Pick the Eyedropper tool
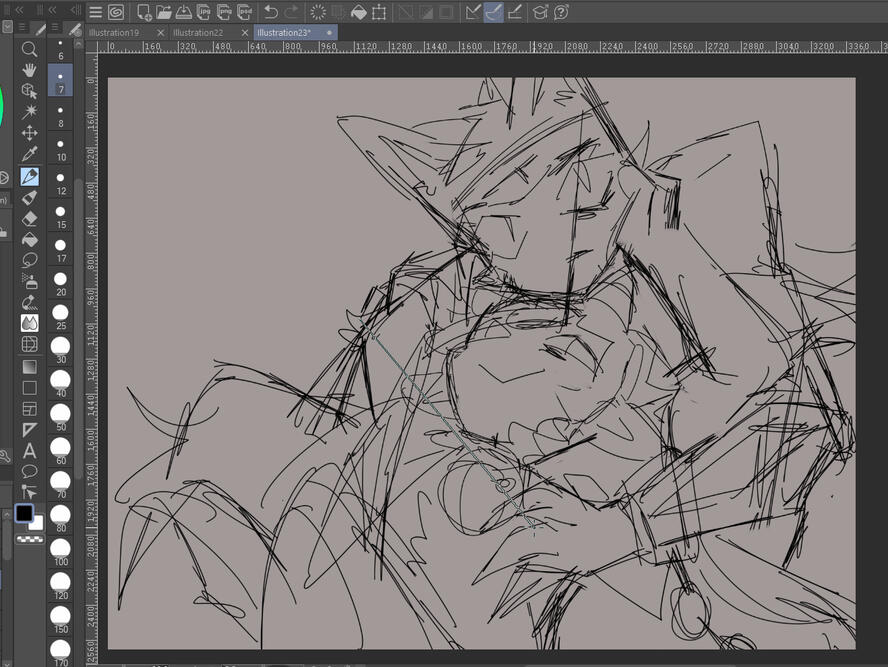888x667 pixels. pos(30,153)
